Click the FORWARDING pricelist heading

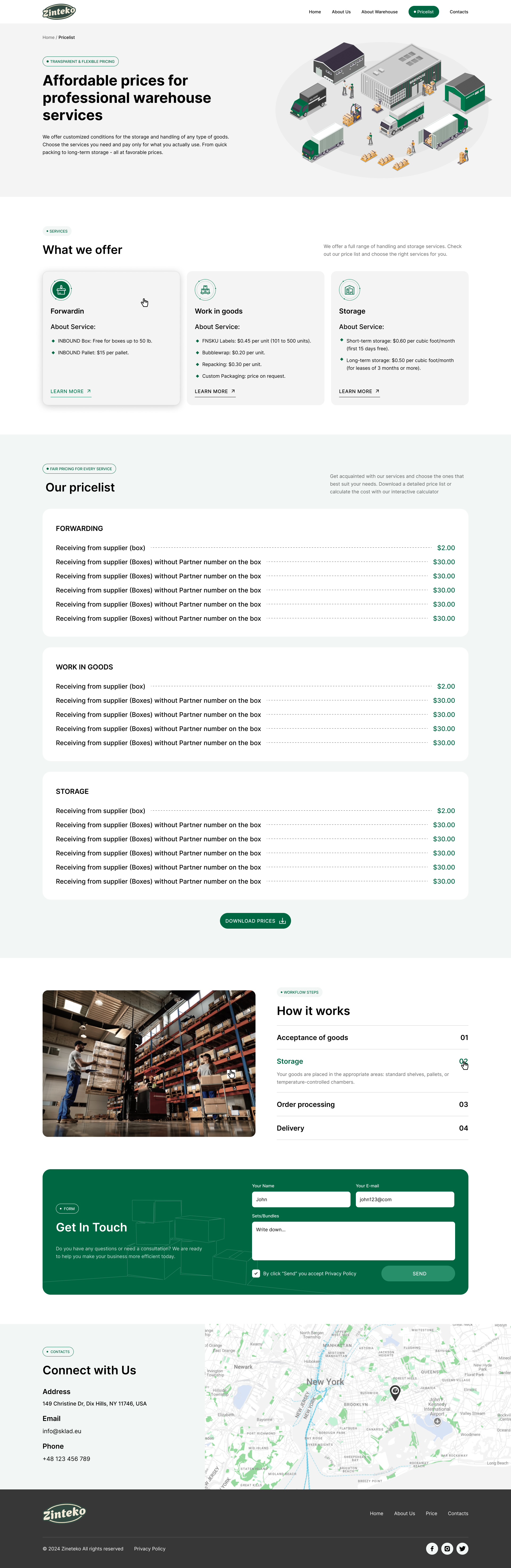(80, 528)
